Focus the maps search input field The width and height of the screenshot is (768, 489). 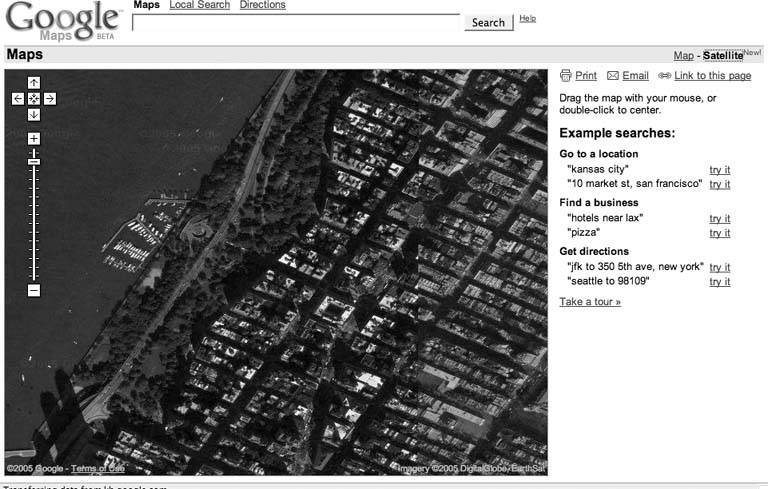(x=296, y=23)
